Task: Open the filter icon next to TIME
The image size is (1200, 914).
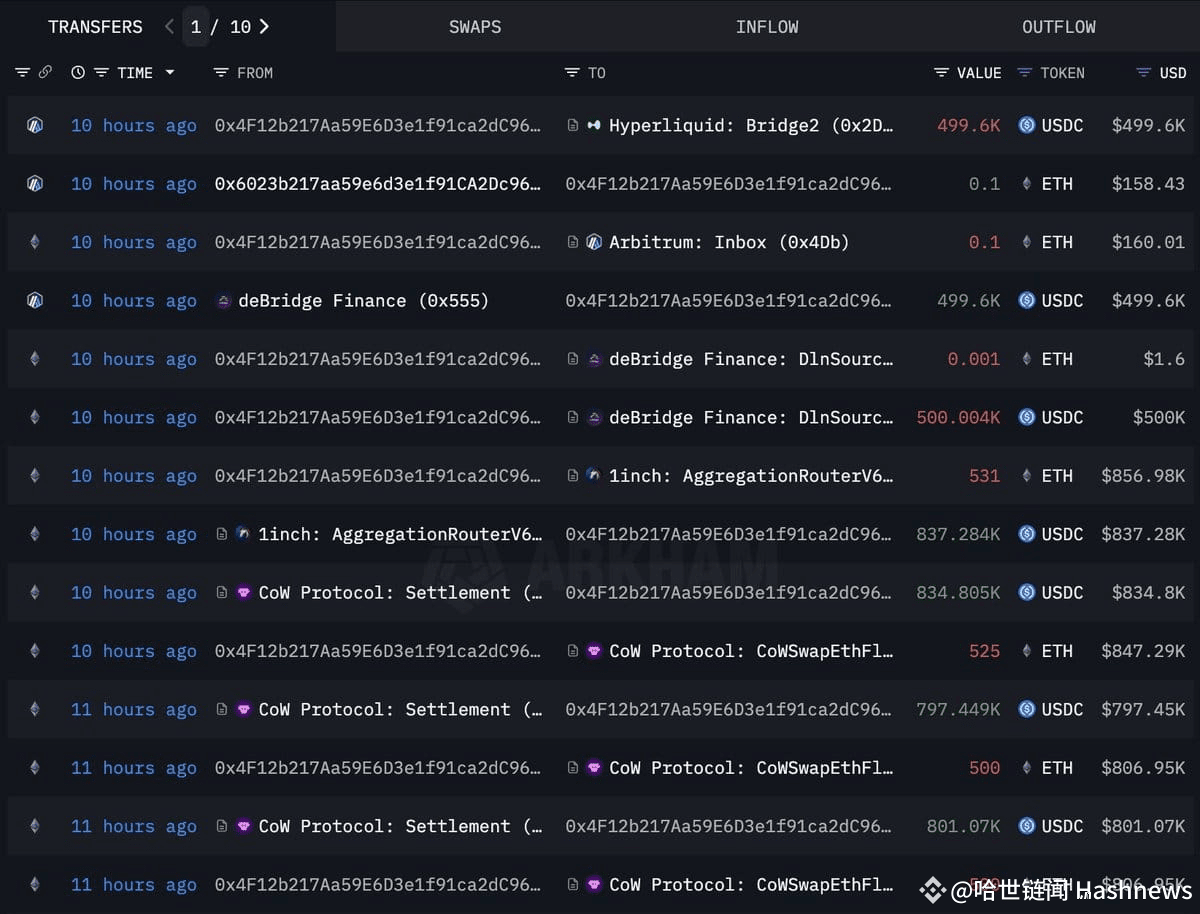Action: 101,73
